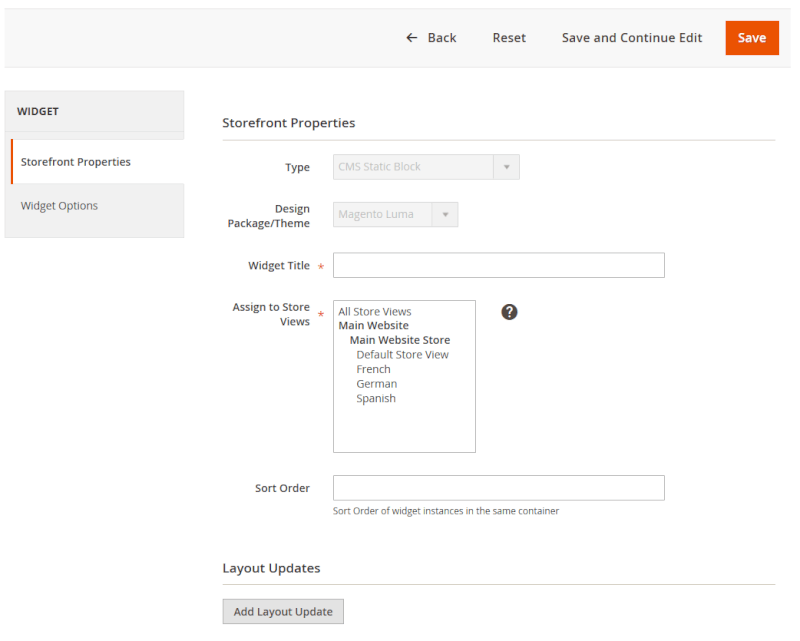
Task: Open the store views help tooltip icon
Action: tap(510, 312)
